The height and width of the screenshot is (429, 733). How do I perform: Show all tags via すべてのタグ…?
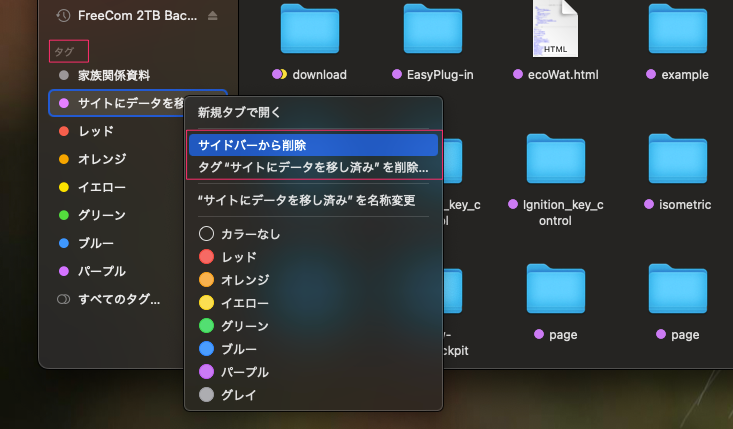pos(118,299)
